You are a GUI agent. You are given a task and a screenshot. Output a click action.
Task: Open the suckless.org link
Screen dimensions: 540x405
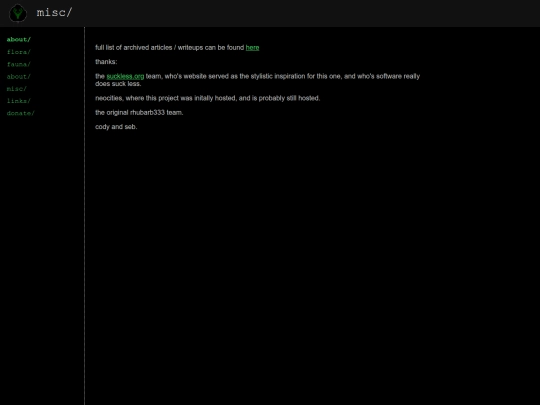click(x=125, y=76)
